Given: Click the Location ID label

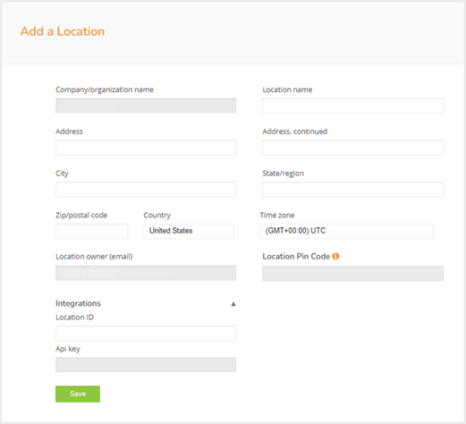Looking at the screenshot, I should (x=74, y=317).
